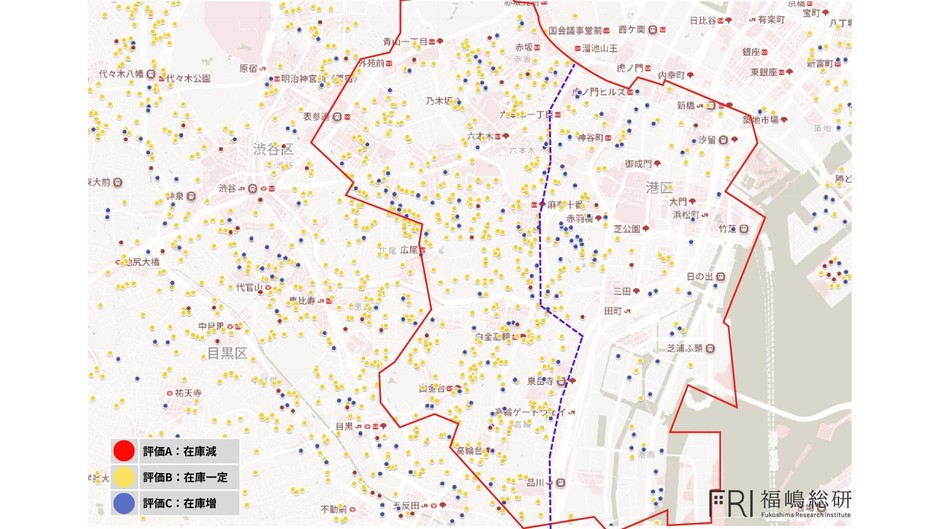
Task: Click the 渋谷 station label
Action: (x=227, y=188)
